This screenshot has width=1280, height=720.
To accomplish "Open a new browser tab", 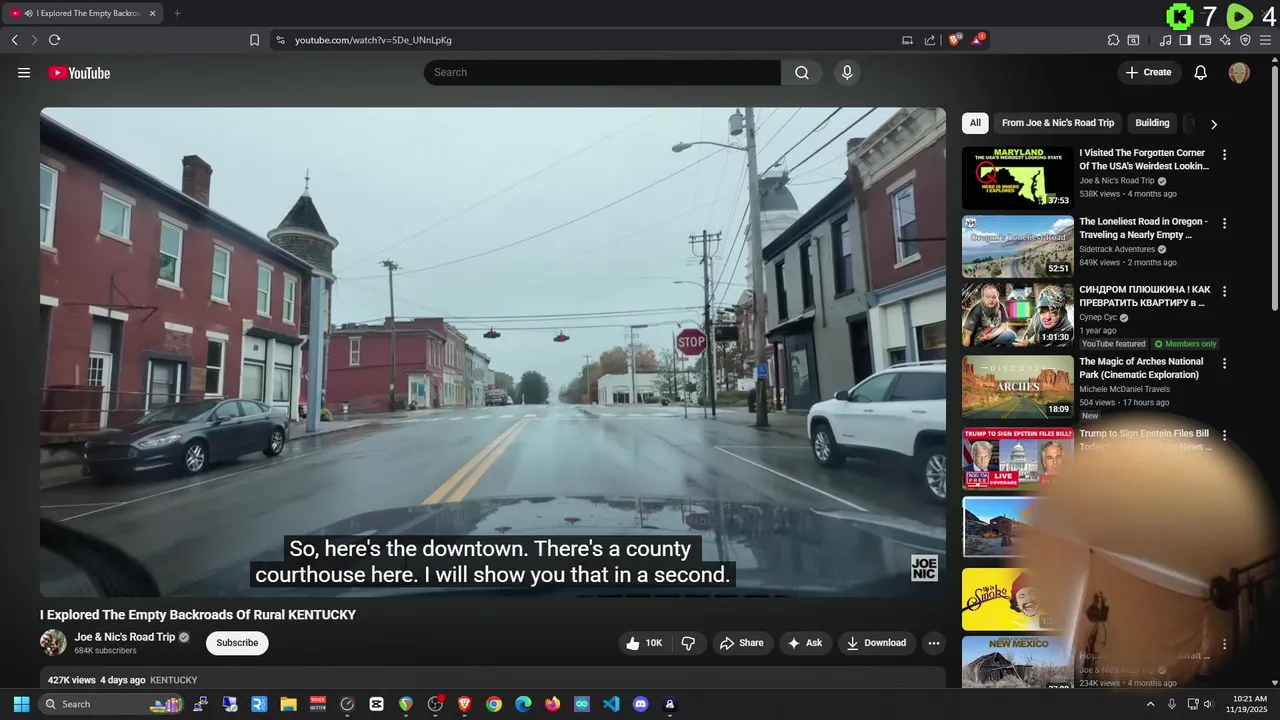I will pyautogui.click(x=177, y=13).
